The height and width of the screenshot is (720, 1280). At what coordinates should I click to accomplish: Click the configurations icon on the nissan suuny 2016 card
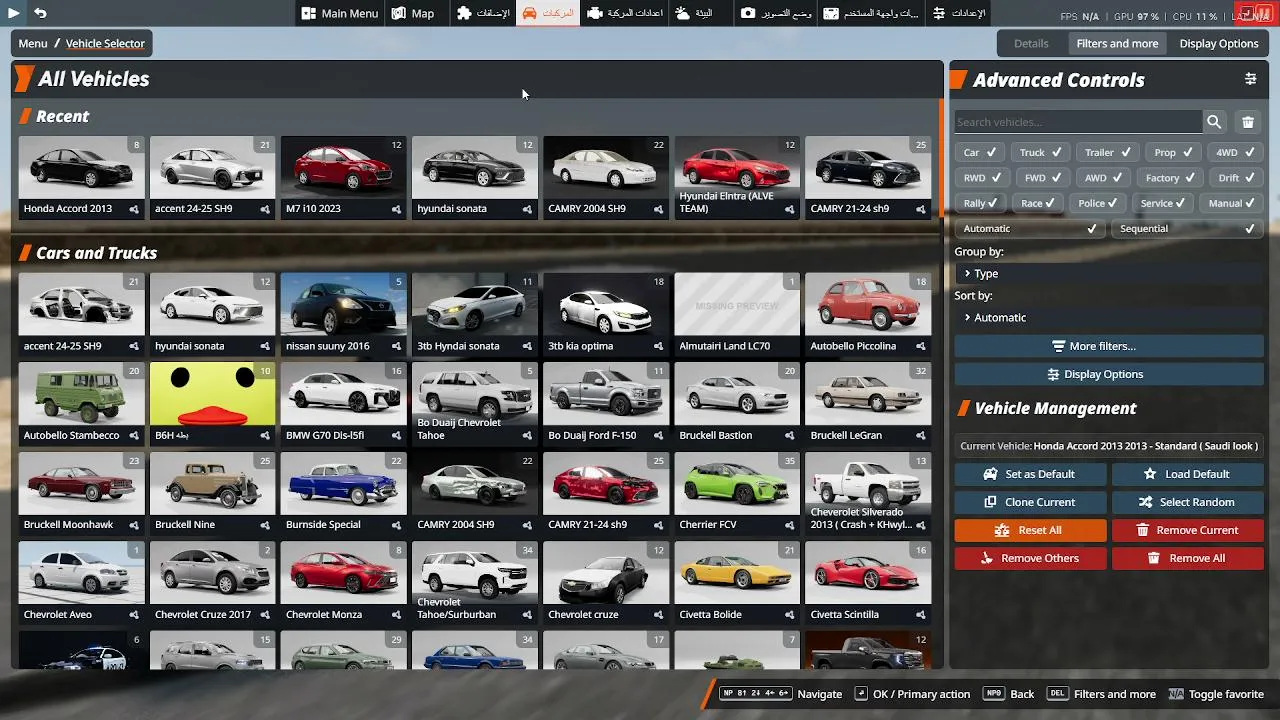396,347
